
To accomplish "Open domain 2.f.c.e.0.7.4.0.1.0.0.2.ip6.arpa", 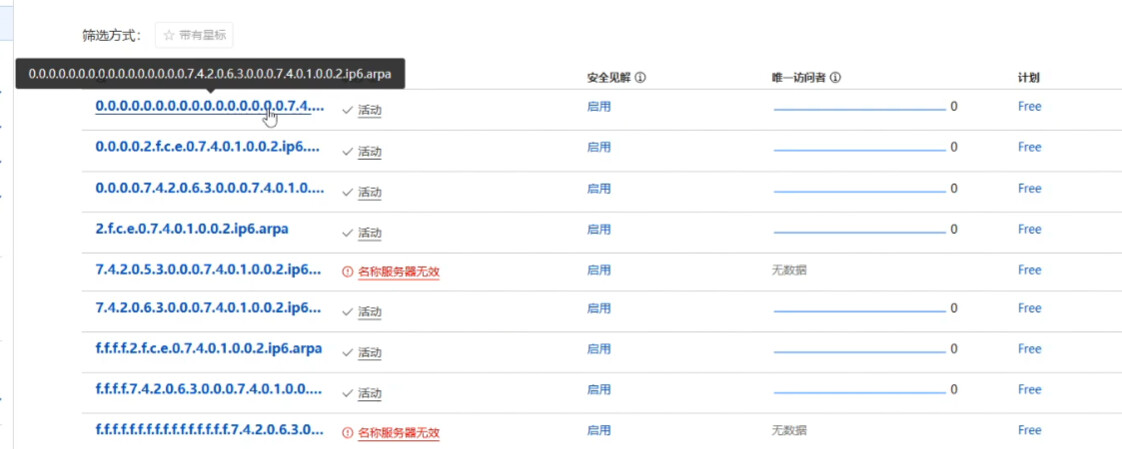I will (192, 229).
